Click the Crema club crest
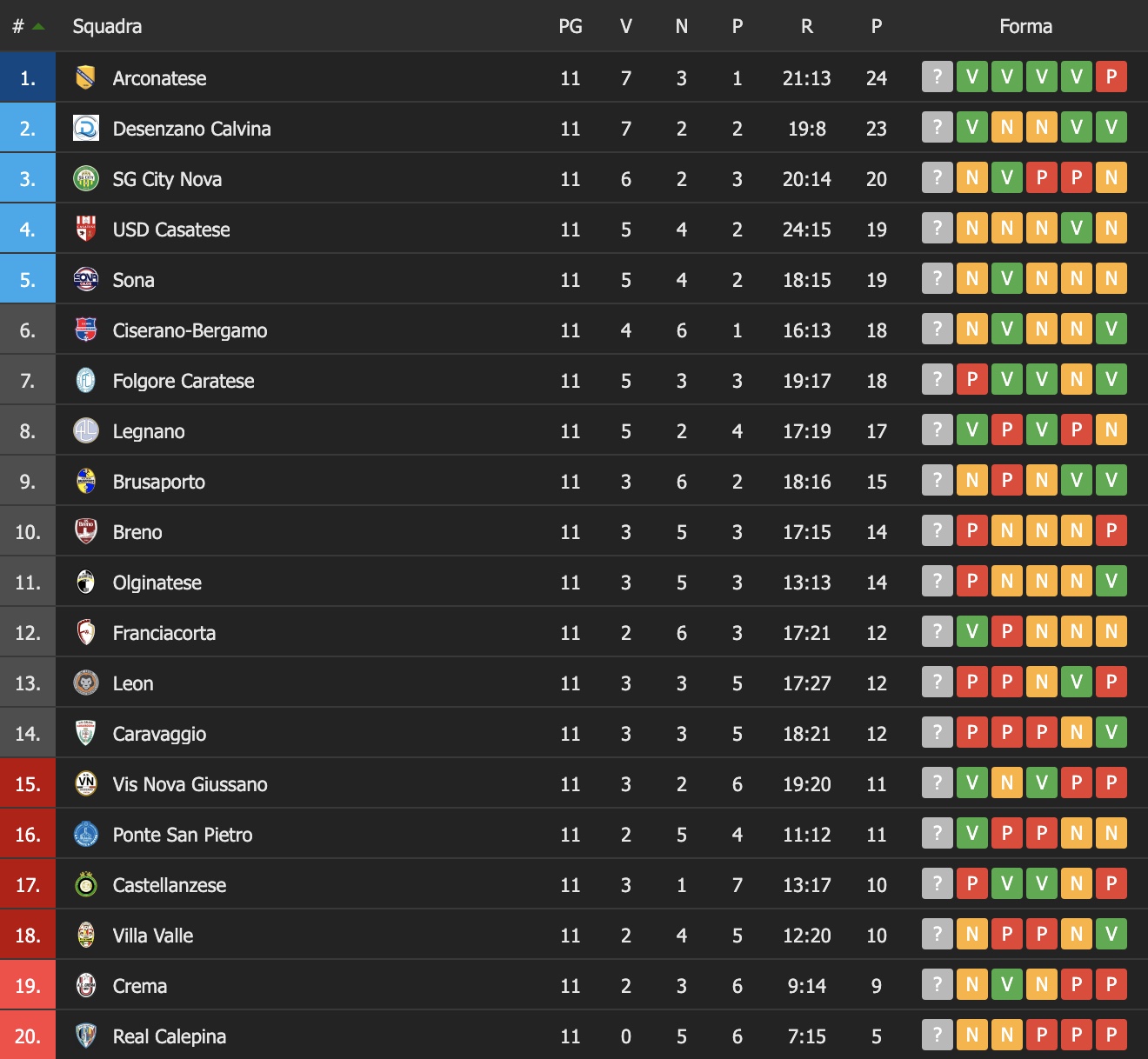This screenshot has height=1059, width=1148. tap(85, 986)
